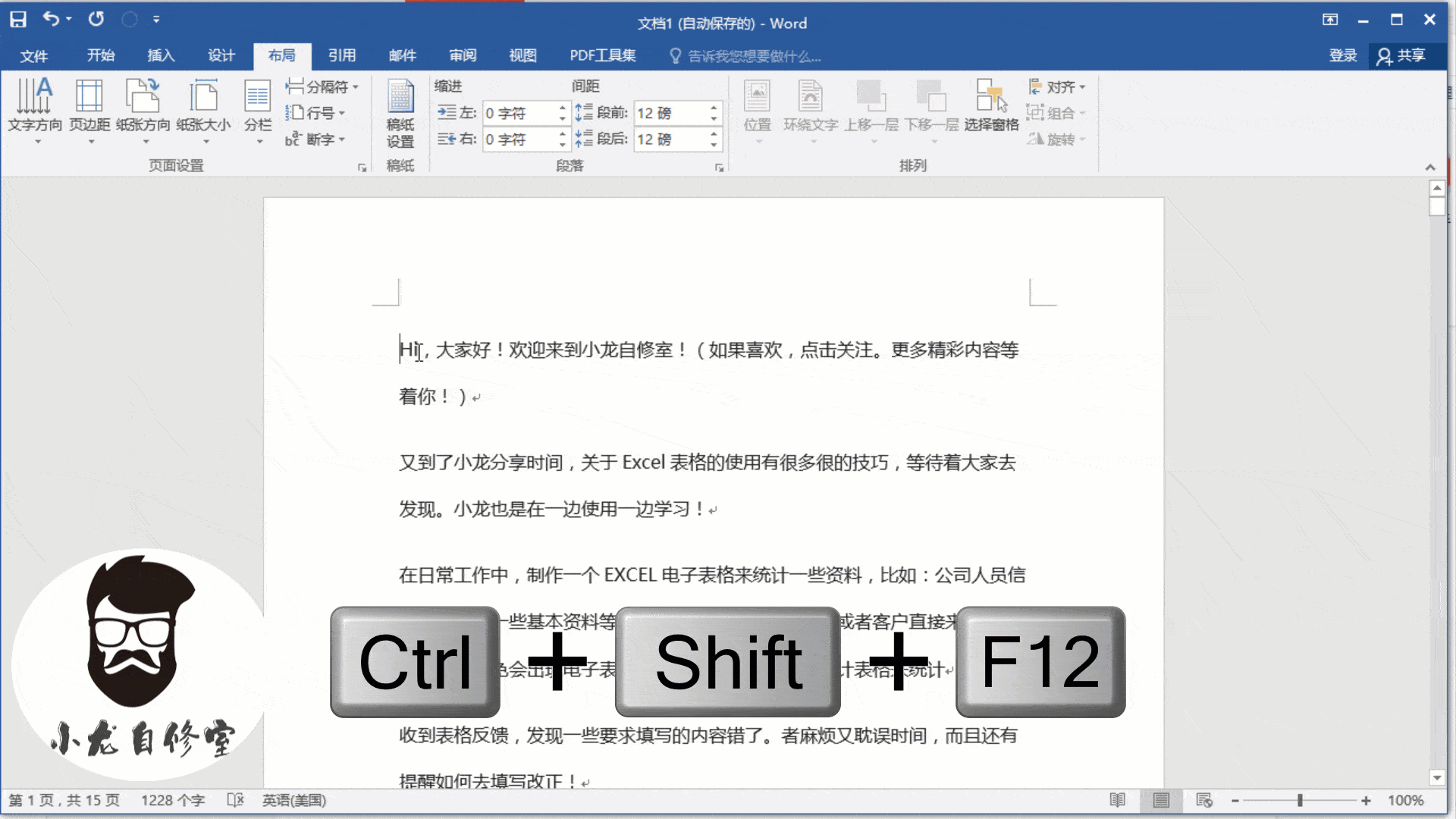Click the 登录 sign-in link

pos(1343,55)
